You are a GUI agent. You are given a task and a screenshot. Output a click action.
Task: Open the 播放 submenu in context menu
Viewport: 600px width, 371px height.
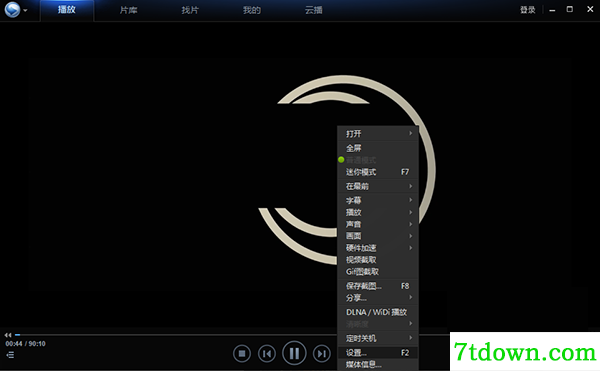coord(378,212)
